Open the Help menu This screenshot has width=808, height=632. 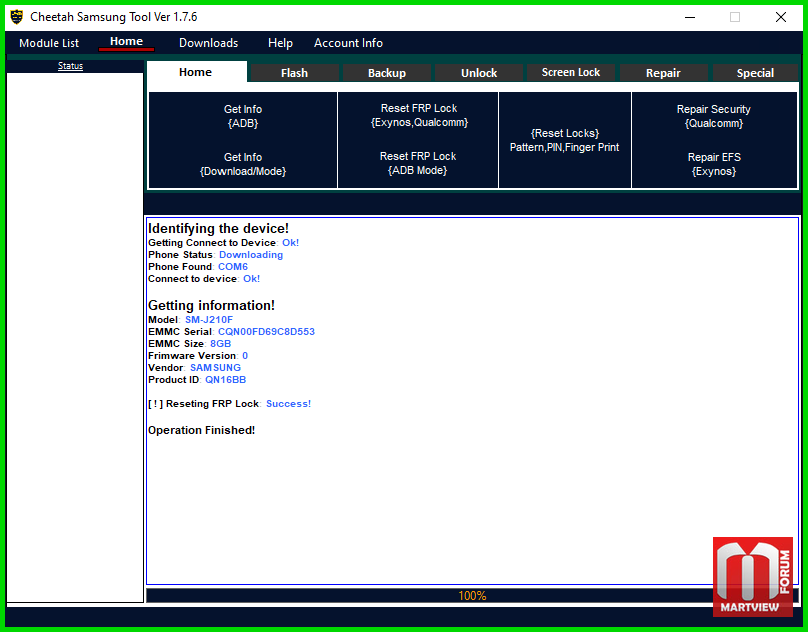click(280, 43)
